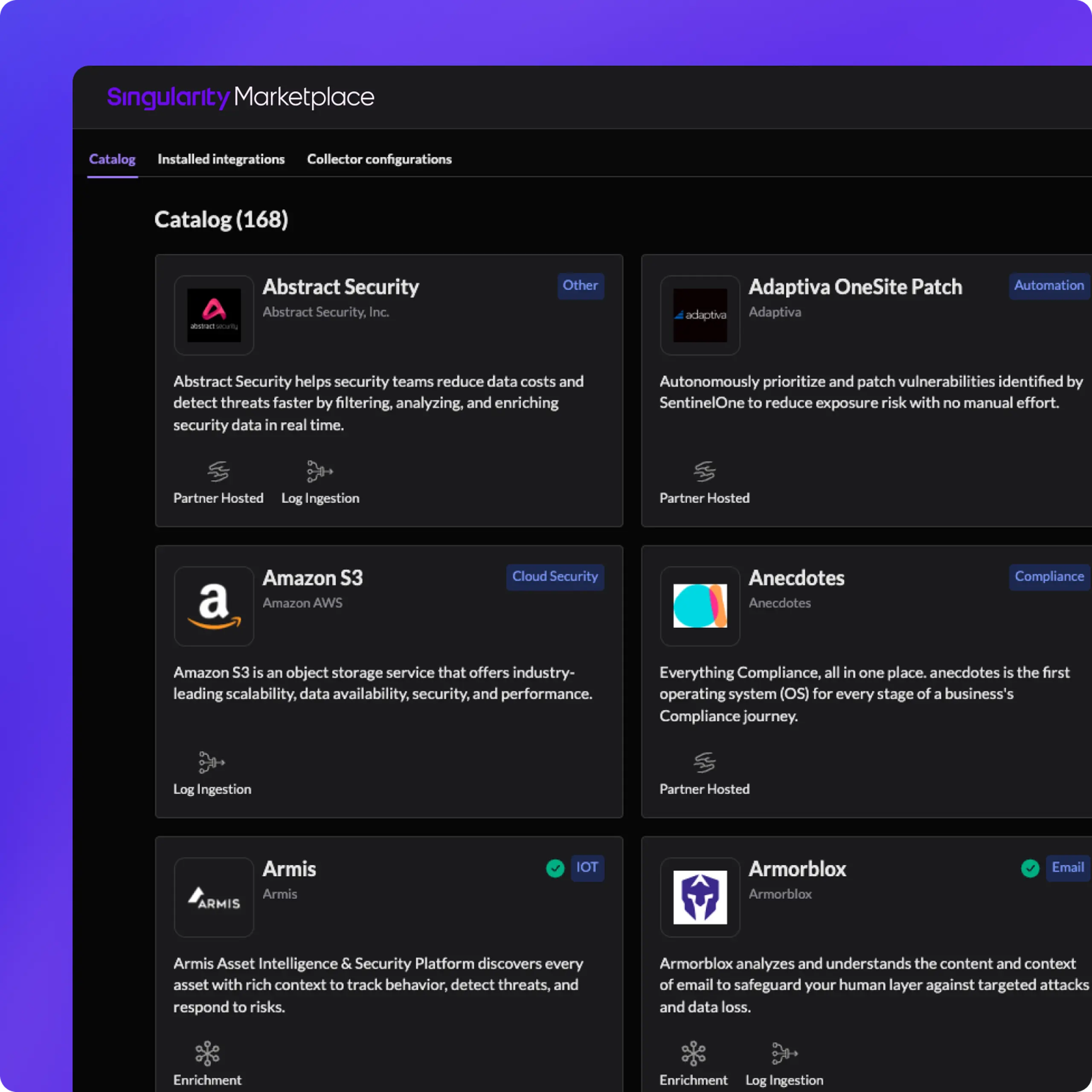Open Collector configurations tab

(379, 160)
